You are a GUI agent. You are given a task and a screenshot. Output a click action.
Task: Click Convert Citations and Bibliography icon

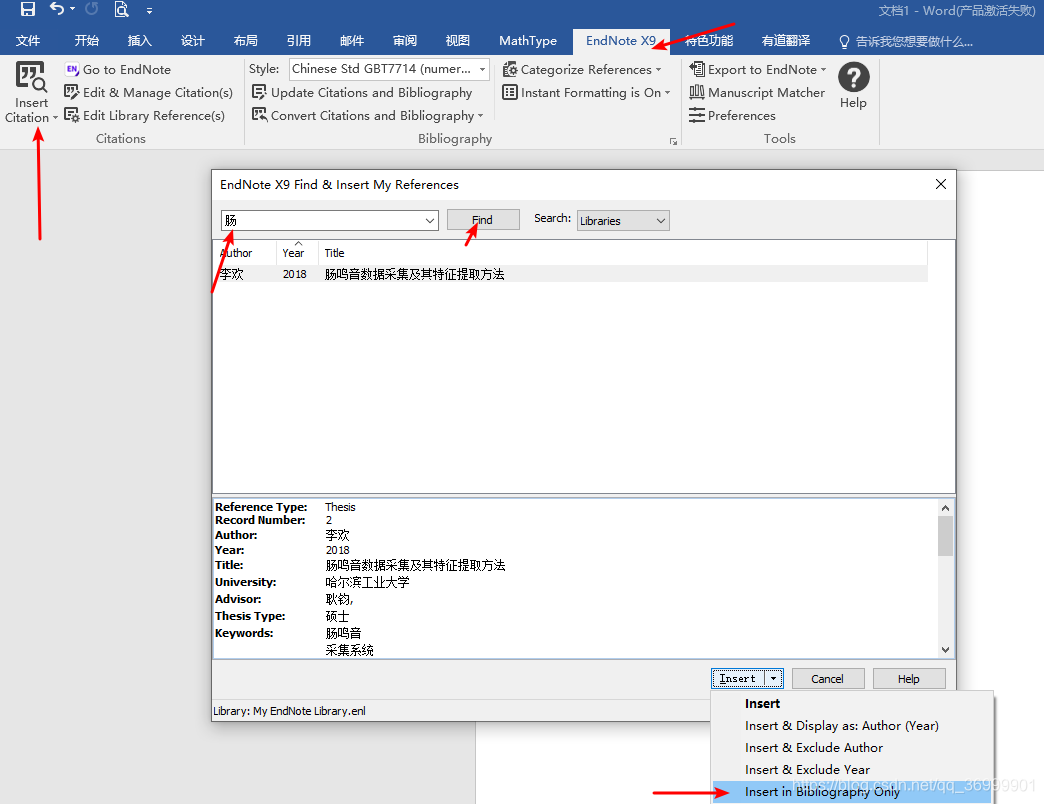[259, 115]
